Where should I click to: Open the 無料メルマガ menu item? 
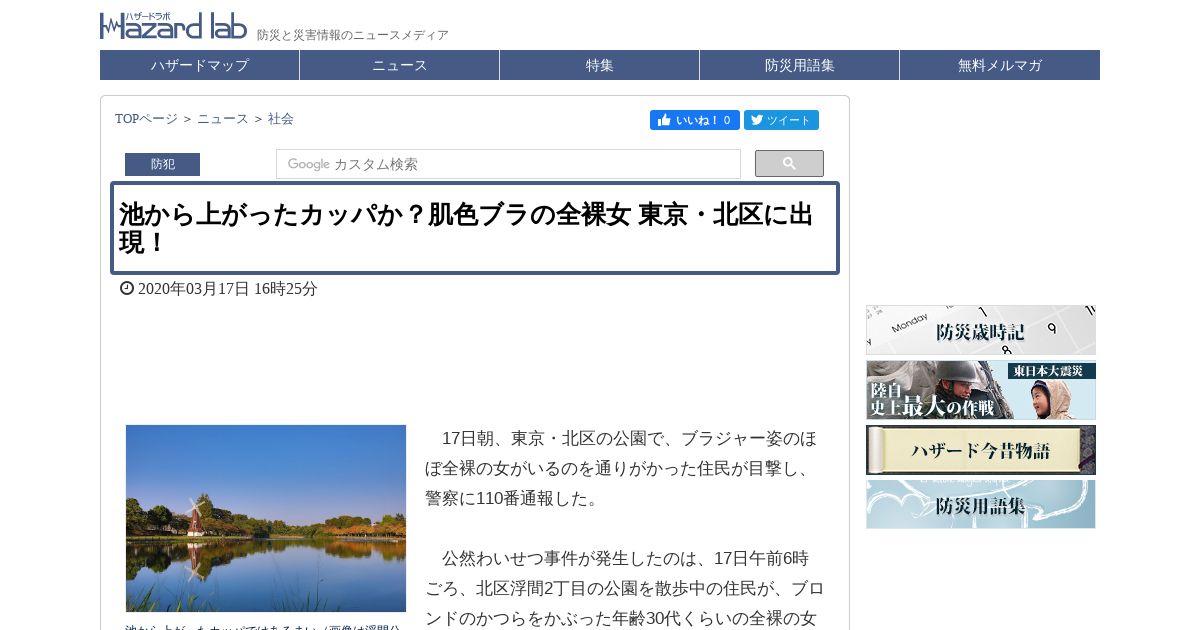point(1000,65)
